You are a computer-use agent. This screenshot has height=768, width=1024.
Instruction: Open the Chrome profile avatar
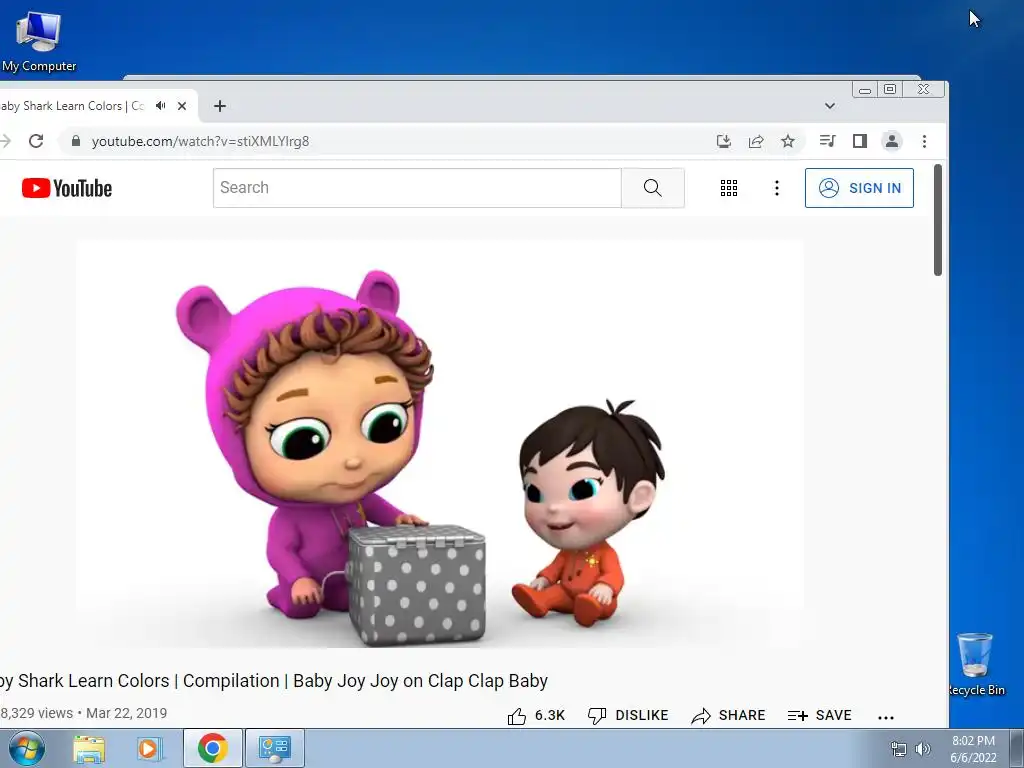point(891,141)
